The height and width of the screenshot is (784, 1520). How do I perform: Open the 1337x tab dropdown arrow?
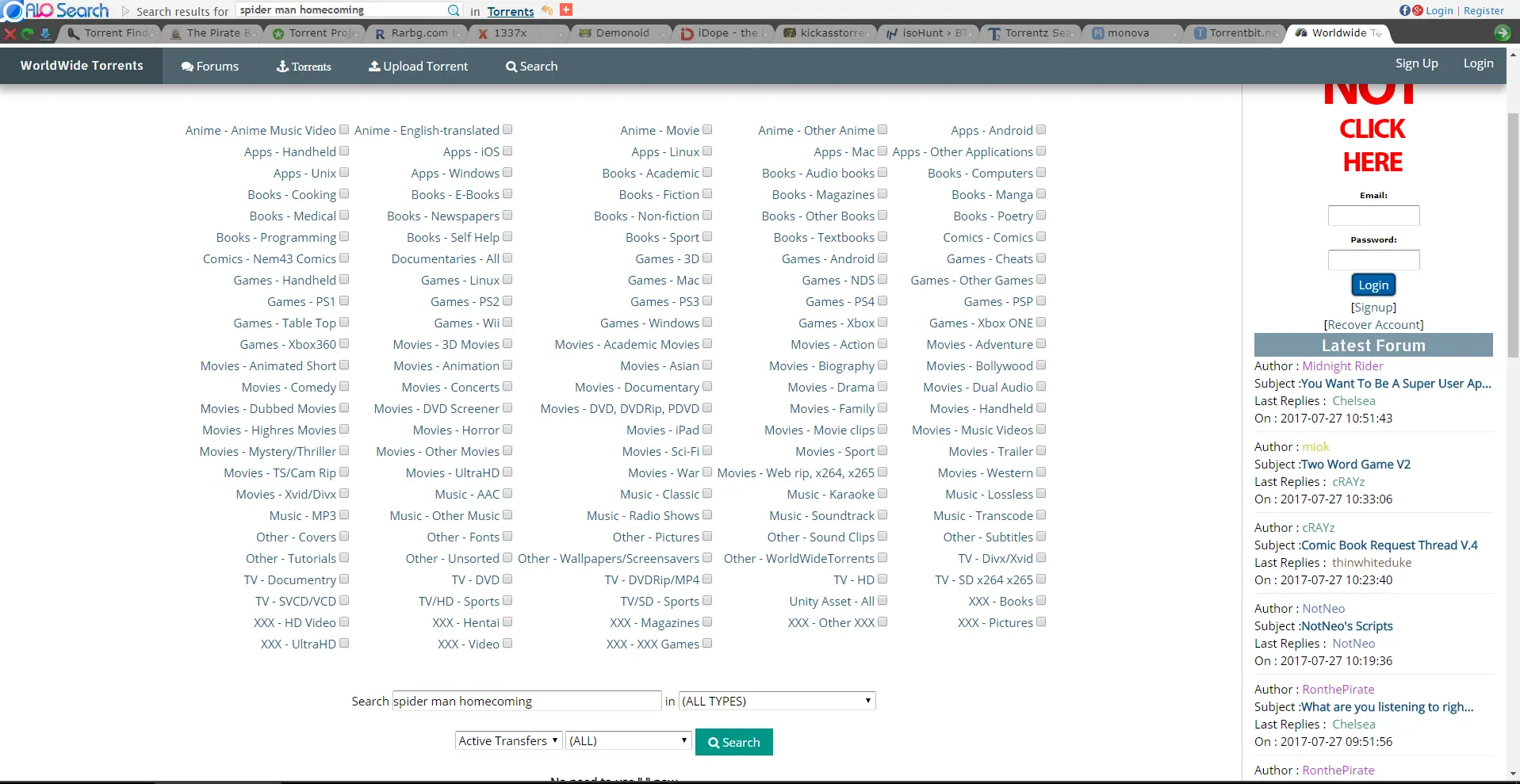(560, 33)
